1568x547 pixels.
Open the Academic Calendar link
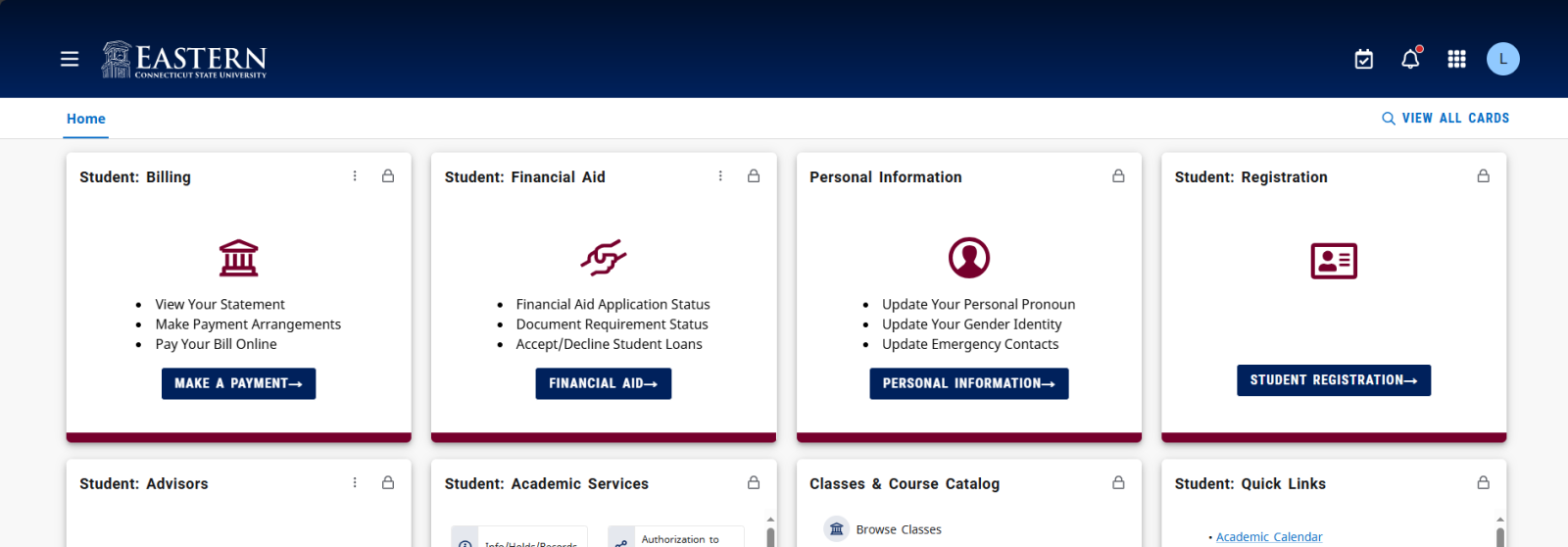tap(1268, 537)
